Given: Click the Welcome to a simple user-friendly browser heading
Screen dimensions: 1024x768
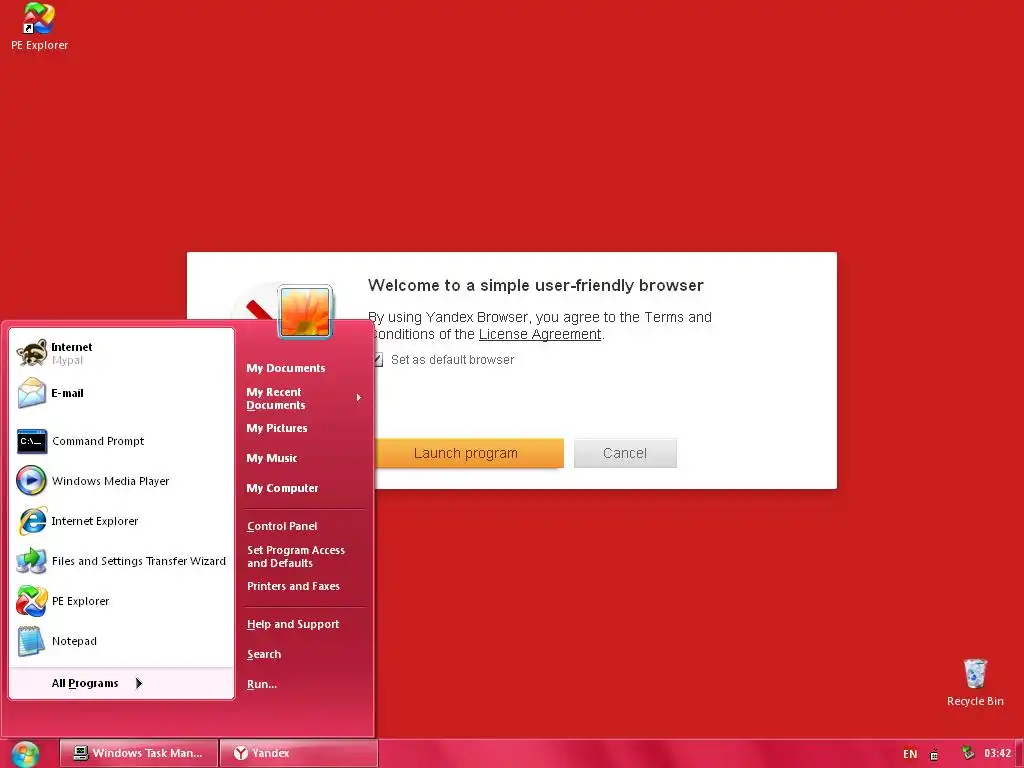Looking at the screenshot, I should click(536, 285).
